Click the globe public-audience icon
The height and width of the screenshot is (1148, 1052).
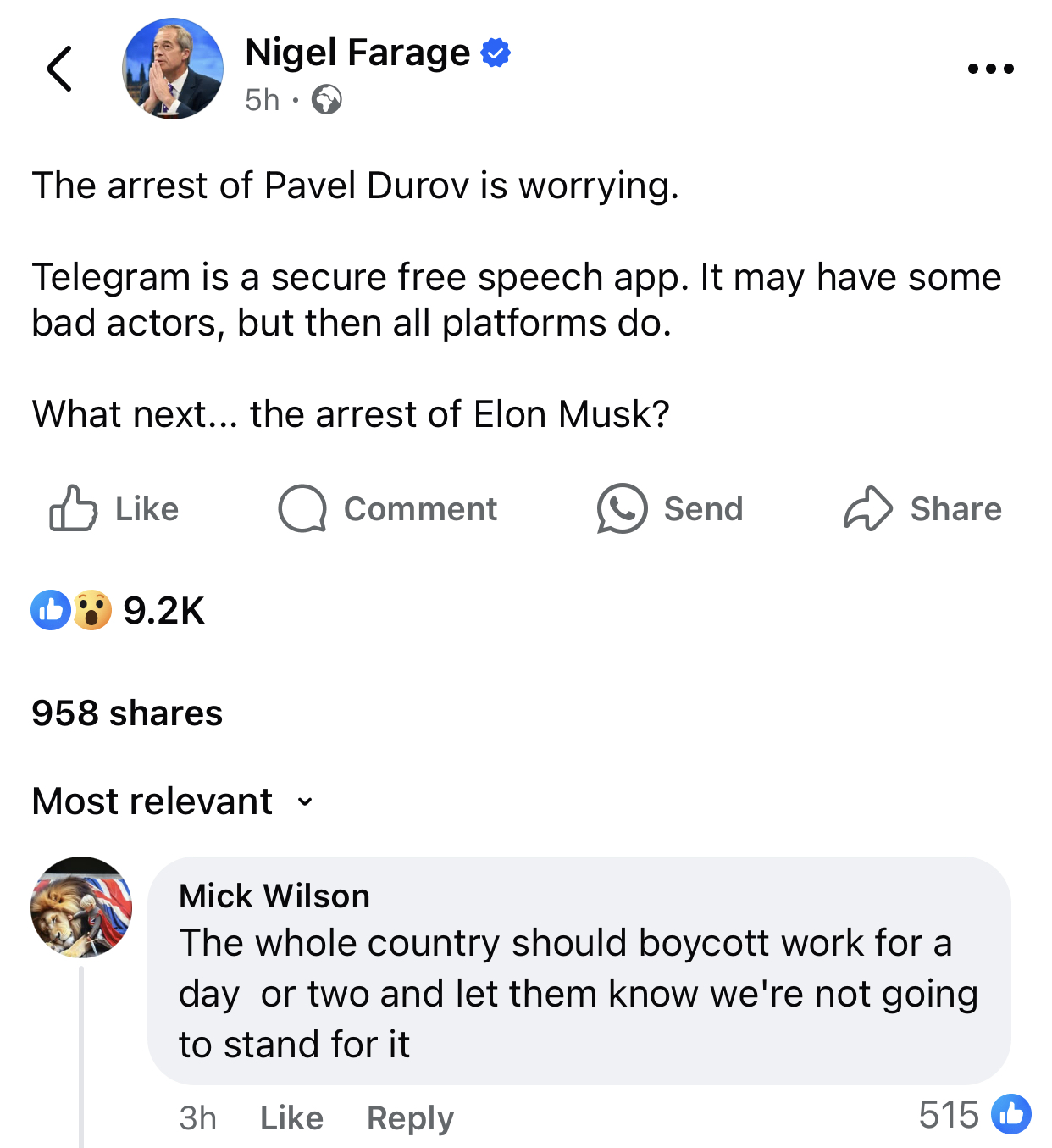pyautogui.click(x=326, y=100)
